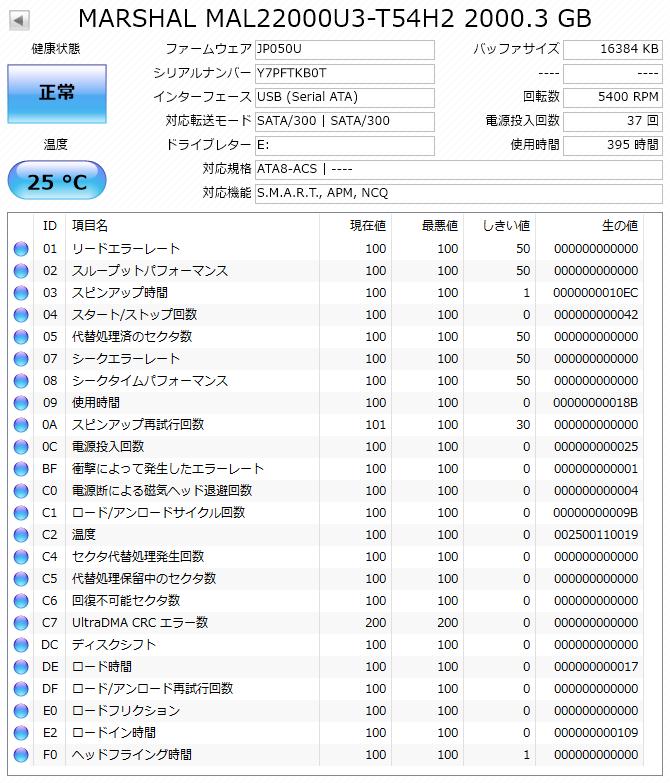Click the blue status orb for リードエラーレート
The image size is (670, 783).
[x=20, y=249]
